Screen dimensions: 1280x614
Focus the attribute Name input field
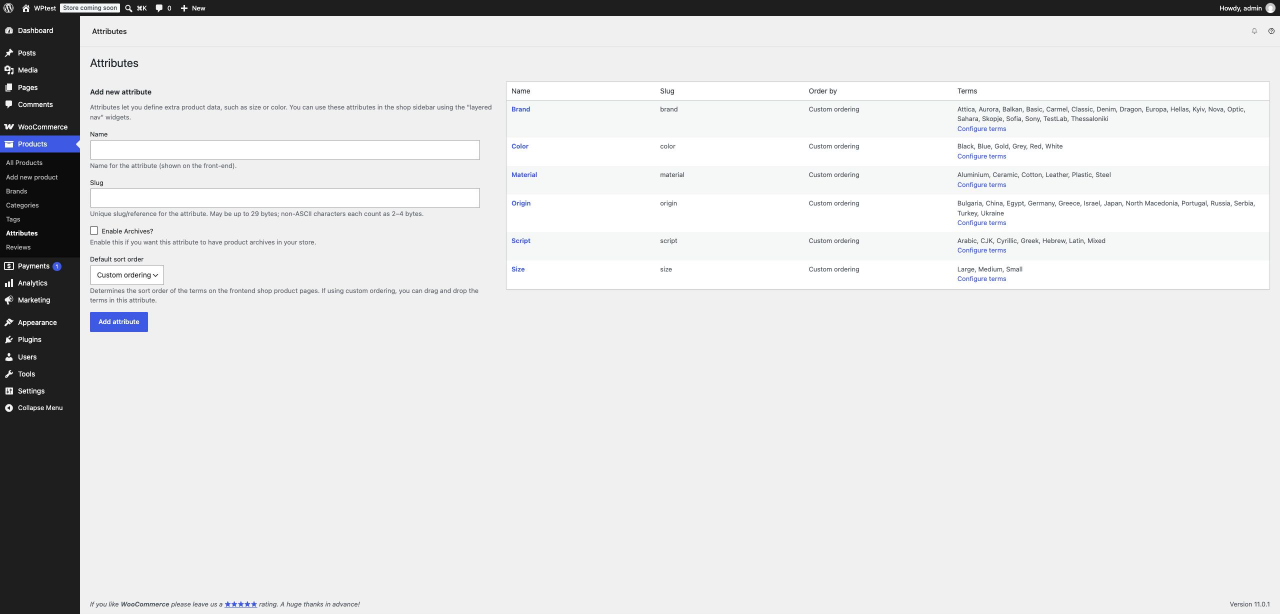(285, 150)
